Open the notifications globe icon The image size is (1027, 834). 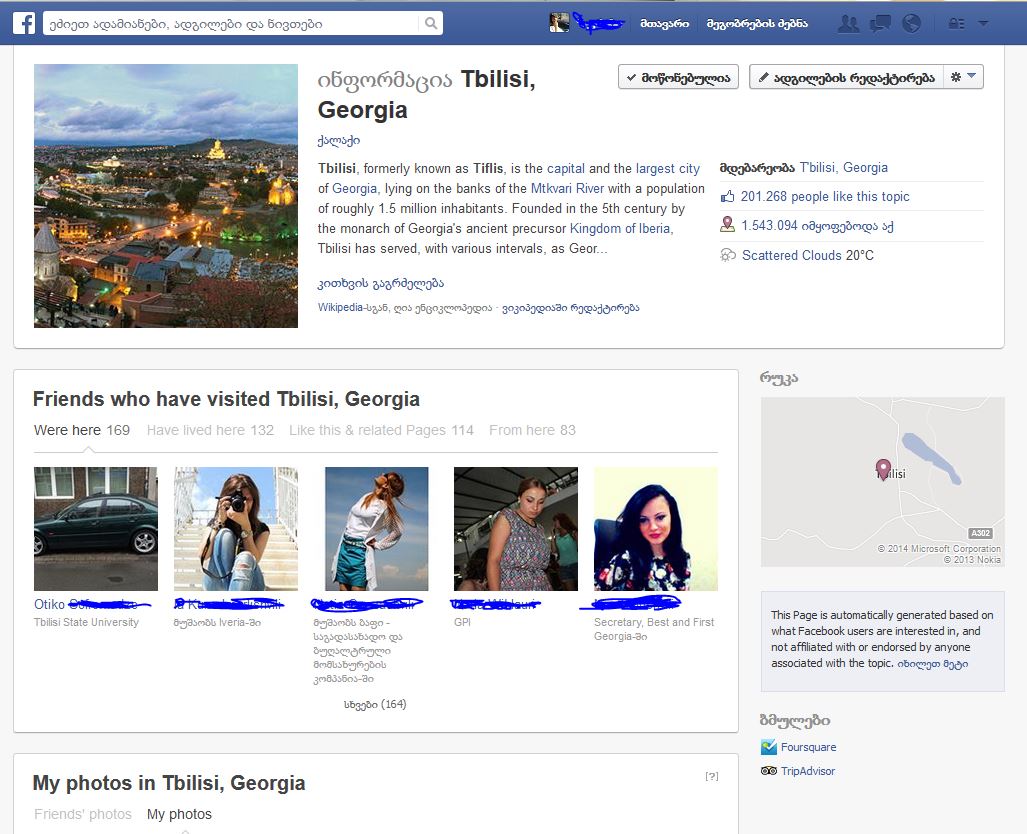pos(910,24)
